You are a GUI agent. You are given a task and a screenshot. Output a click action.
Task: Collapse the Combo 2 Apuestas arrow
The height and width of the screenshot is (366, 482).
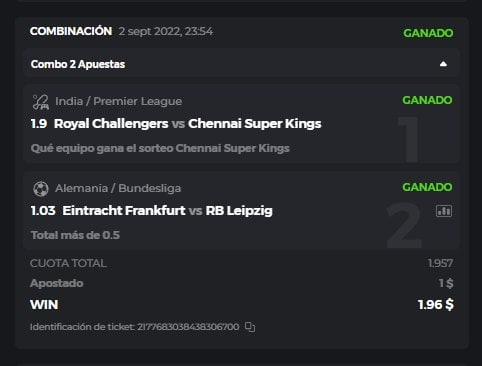point(443,64)
